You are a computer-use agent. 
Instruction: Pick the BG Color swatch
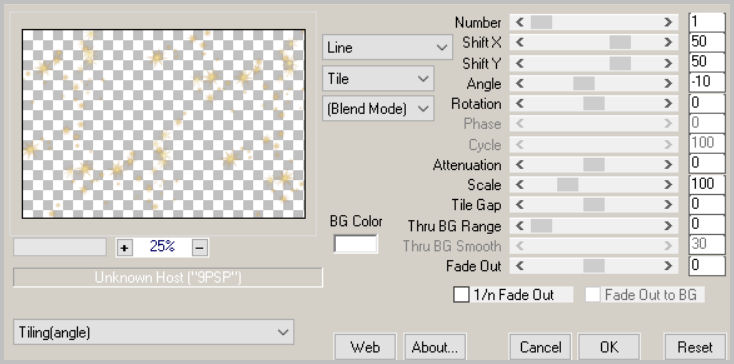(x=355, y=244)
